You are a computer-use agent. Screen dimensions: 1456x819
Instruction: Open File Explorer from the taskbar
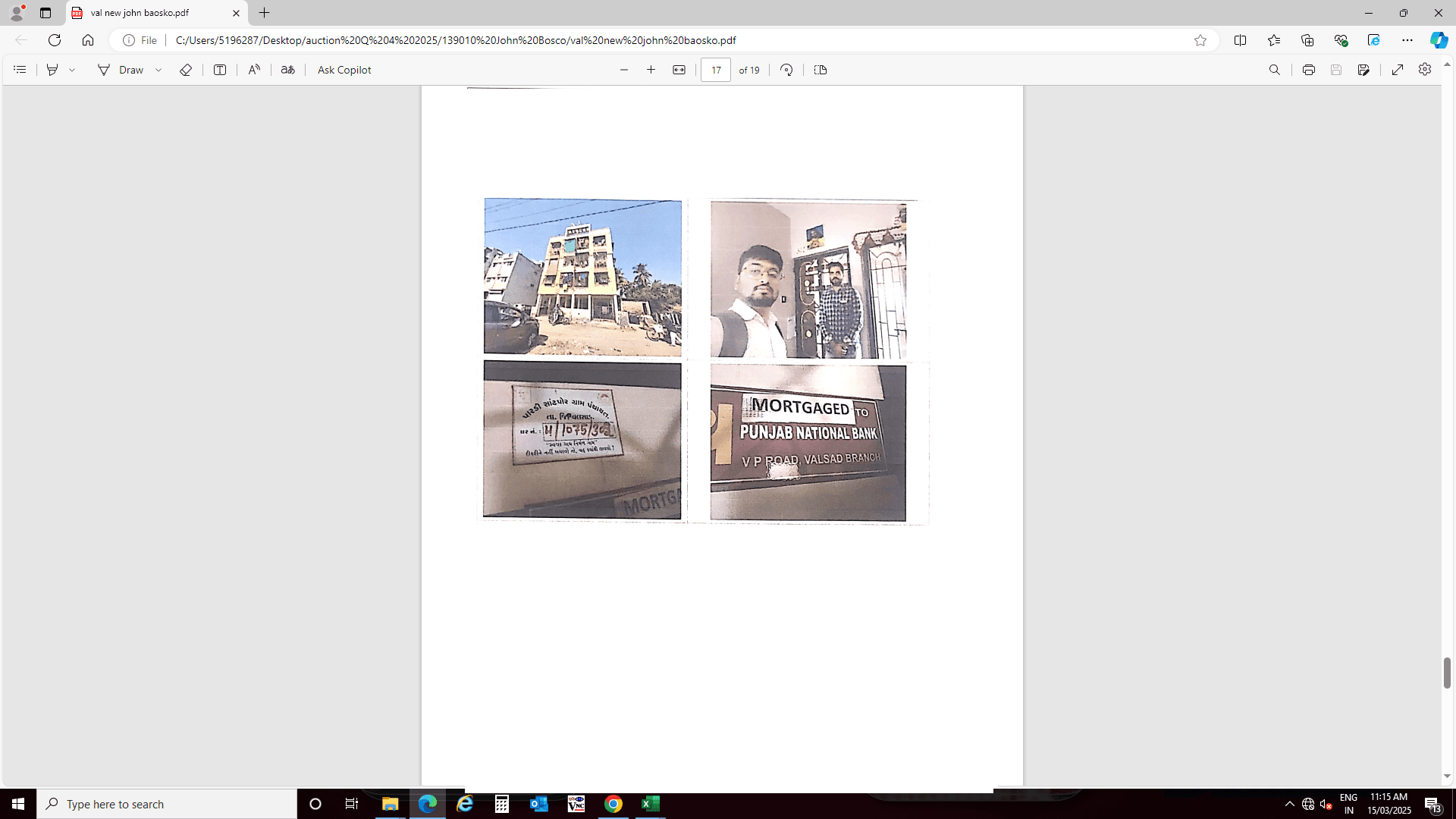(x=390, y=804)
